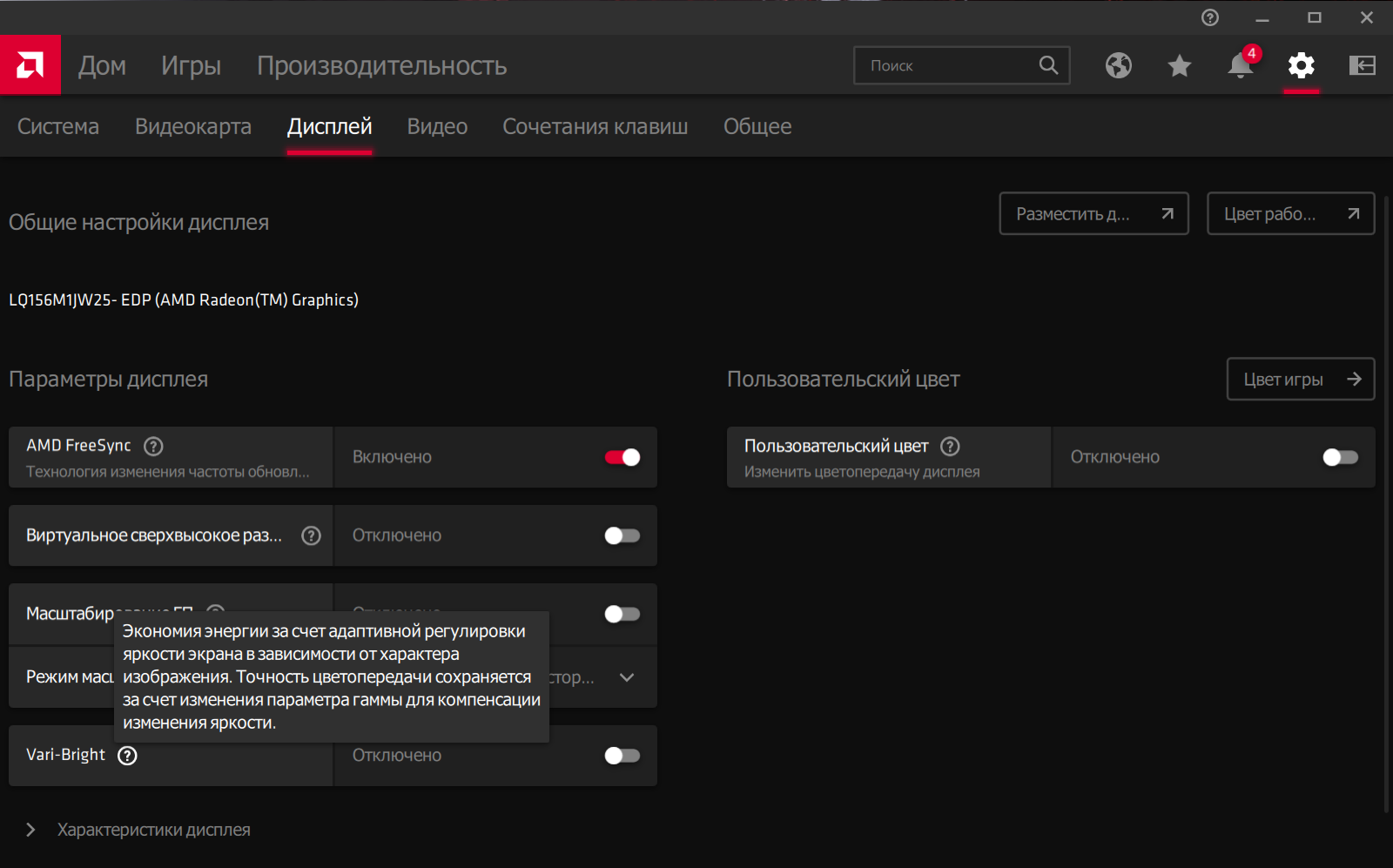Toggle the side panel icon
This screenshot has width=1393, height=868.
pos(1363,65)
